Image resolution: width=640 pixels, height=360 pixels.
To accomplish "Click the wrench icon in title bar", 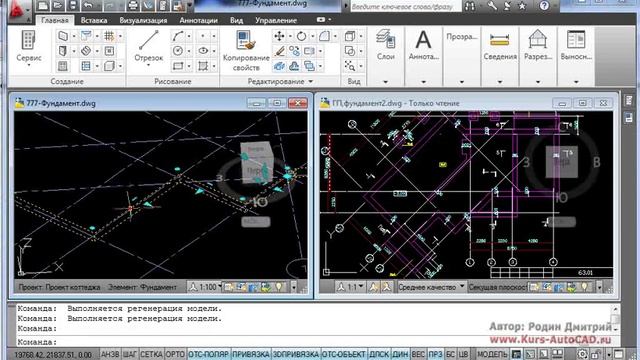I will (492, 5).
